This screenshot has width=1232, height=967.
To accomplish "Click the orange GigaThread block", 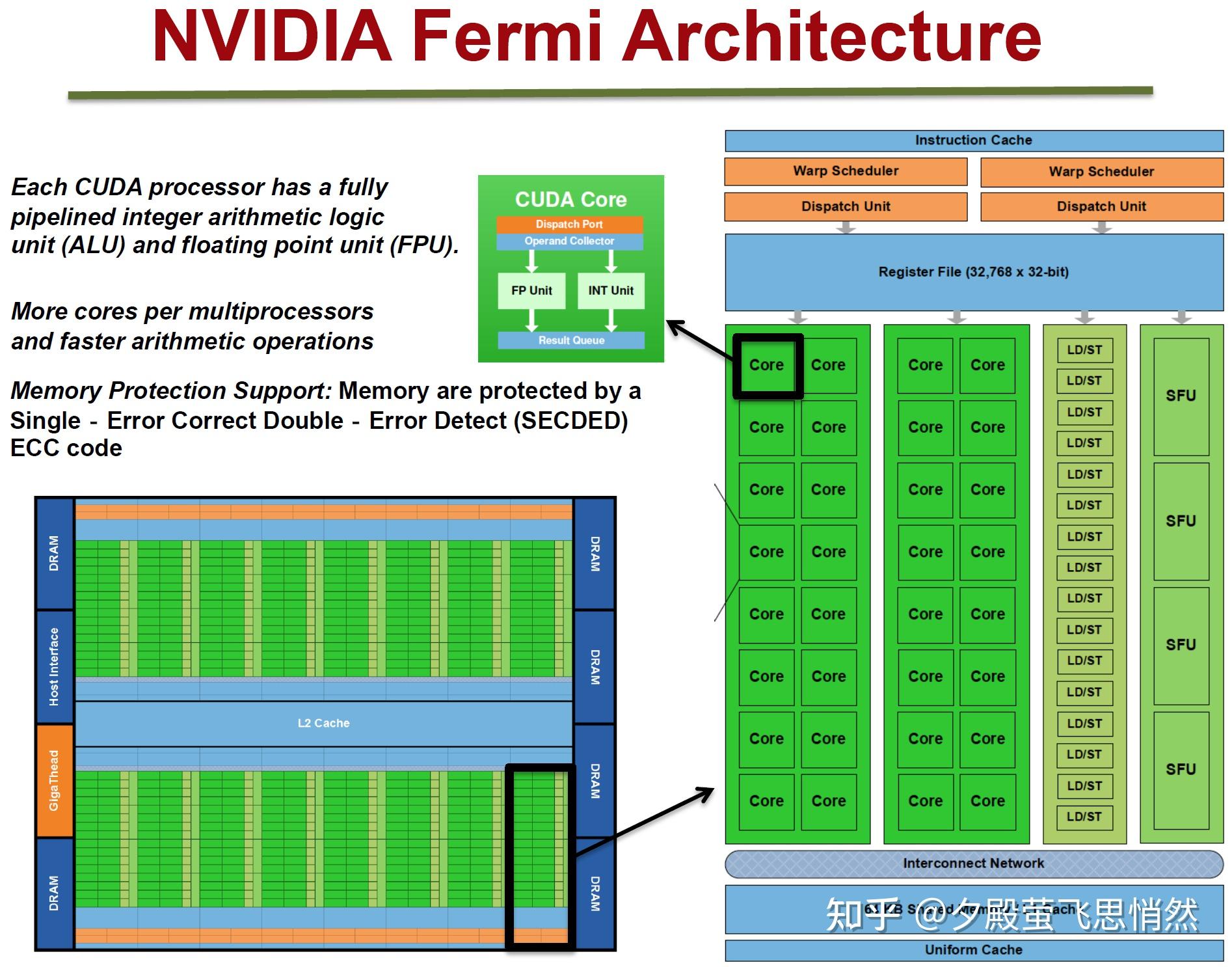I will [54, 780].
